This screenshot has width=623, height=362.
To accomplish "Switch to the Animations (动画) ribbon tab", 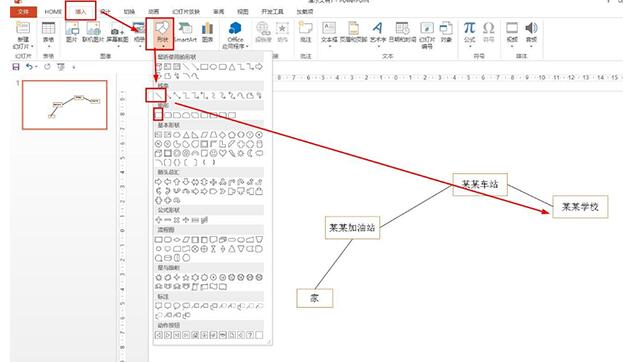I will pos(153,12).
